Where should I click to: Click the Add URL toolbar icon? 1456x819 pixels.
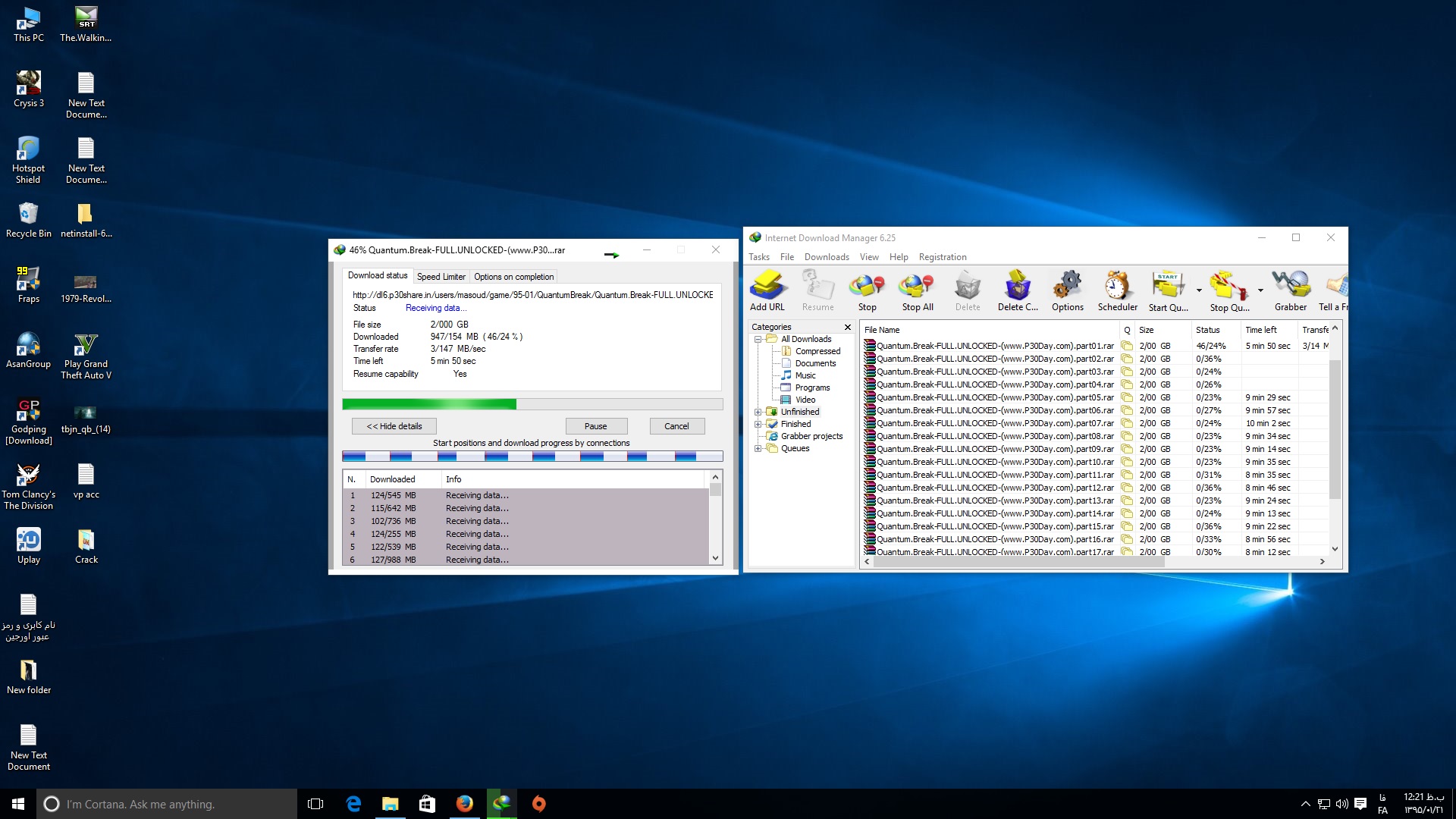(x=767, y=291)
